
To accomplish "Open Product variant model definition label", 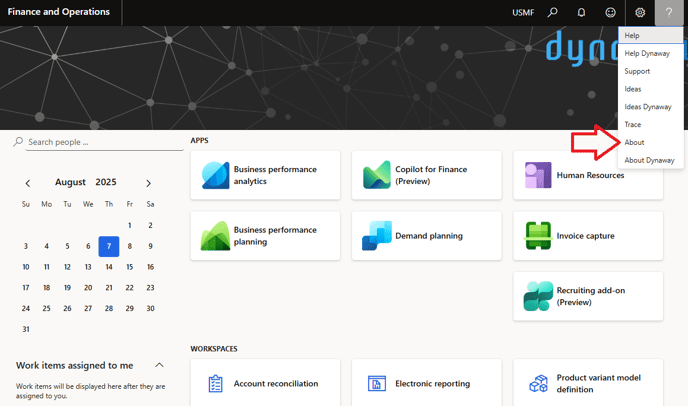I will 598,384.
